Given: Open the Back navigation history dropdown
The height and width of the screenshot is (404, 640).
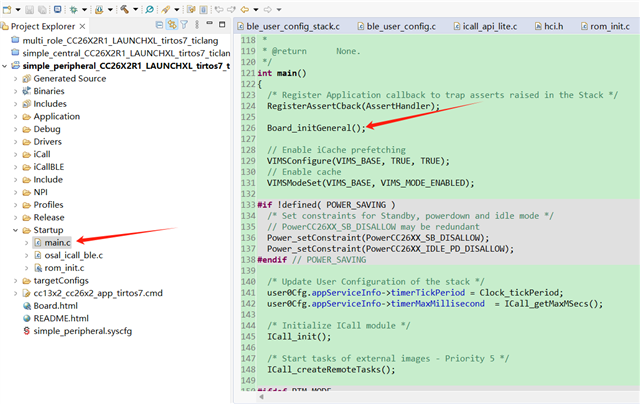Looking at the screenshot, I should 256,9.
